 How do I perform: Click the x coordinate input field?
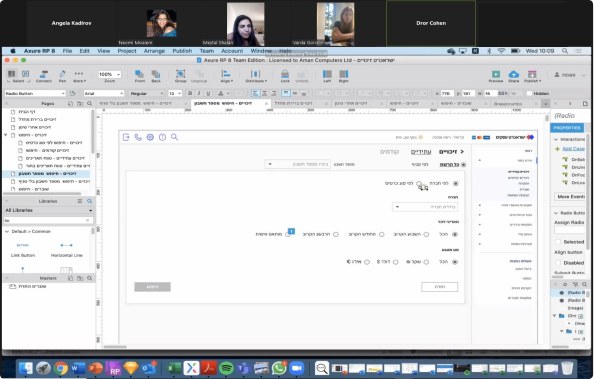click(x=447, y=93)
